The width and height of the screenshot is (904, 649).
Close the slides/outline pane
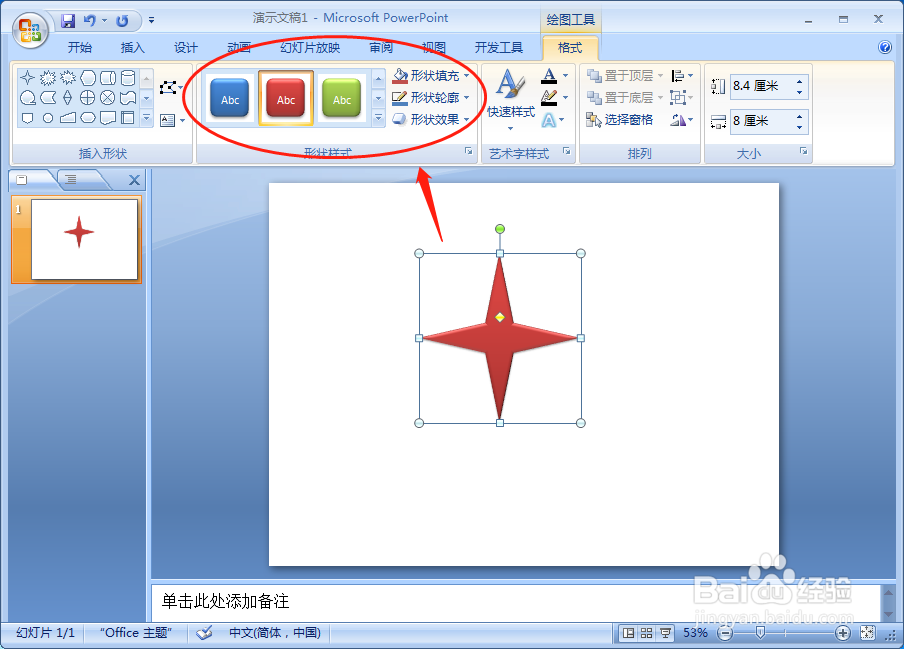[x=134, y=180]
